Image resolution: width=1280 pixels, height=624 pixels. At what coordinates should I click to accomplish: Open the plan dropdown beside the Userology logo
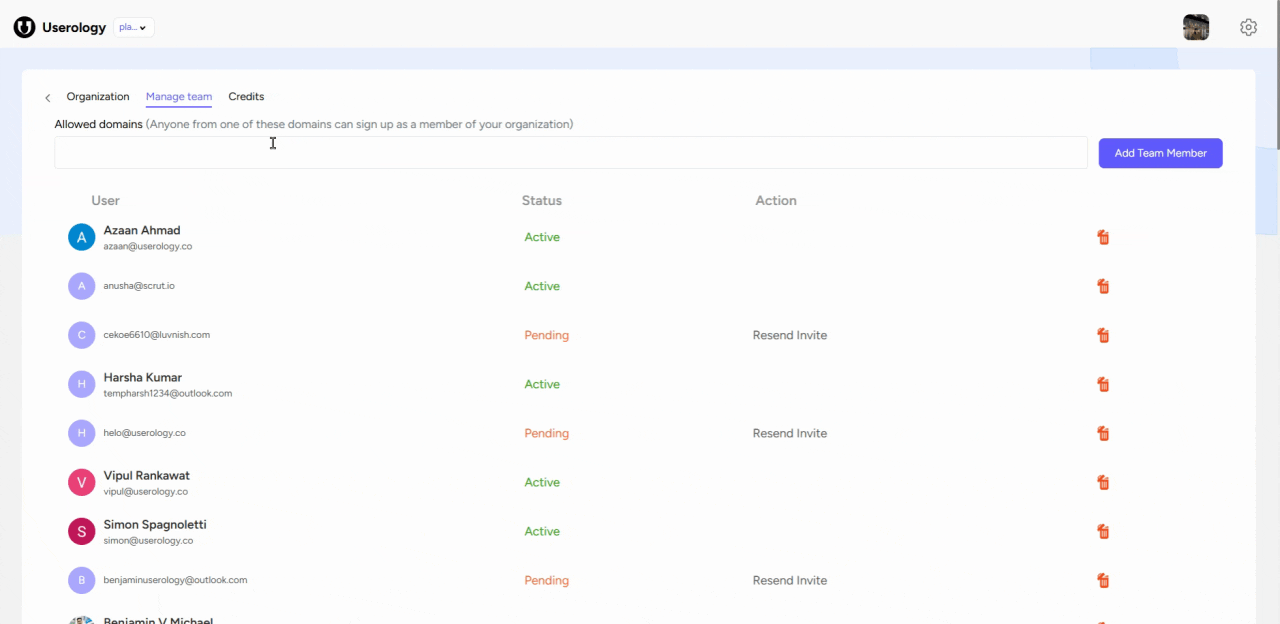[132, 27]
